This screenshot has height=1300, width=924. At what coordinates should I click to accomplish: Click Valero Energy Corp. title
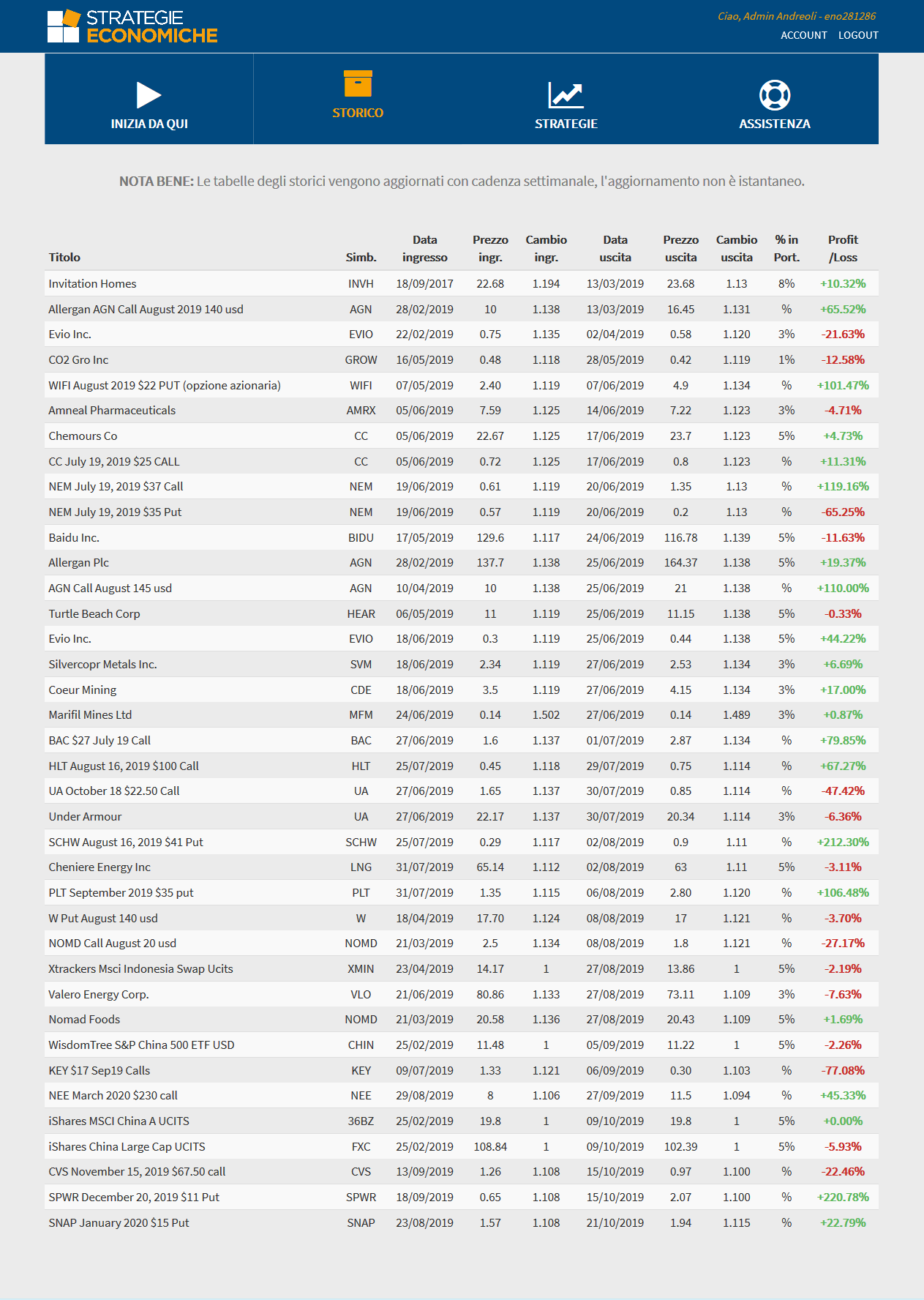(99, 994)
